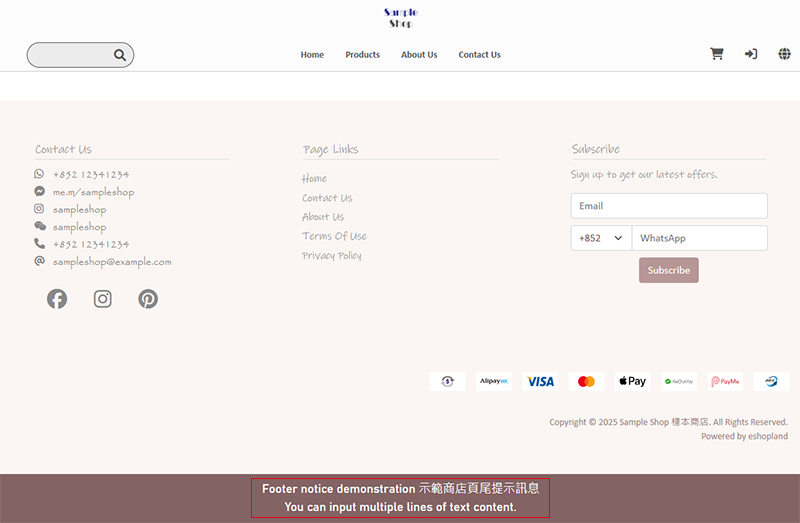Open the Terms Of Use footer link
Image resolution: width=800 pixels, height=523 pixels.
tap(334, 236)
